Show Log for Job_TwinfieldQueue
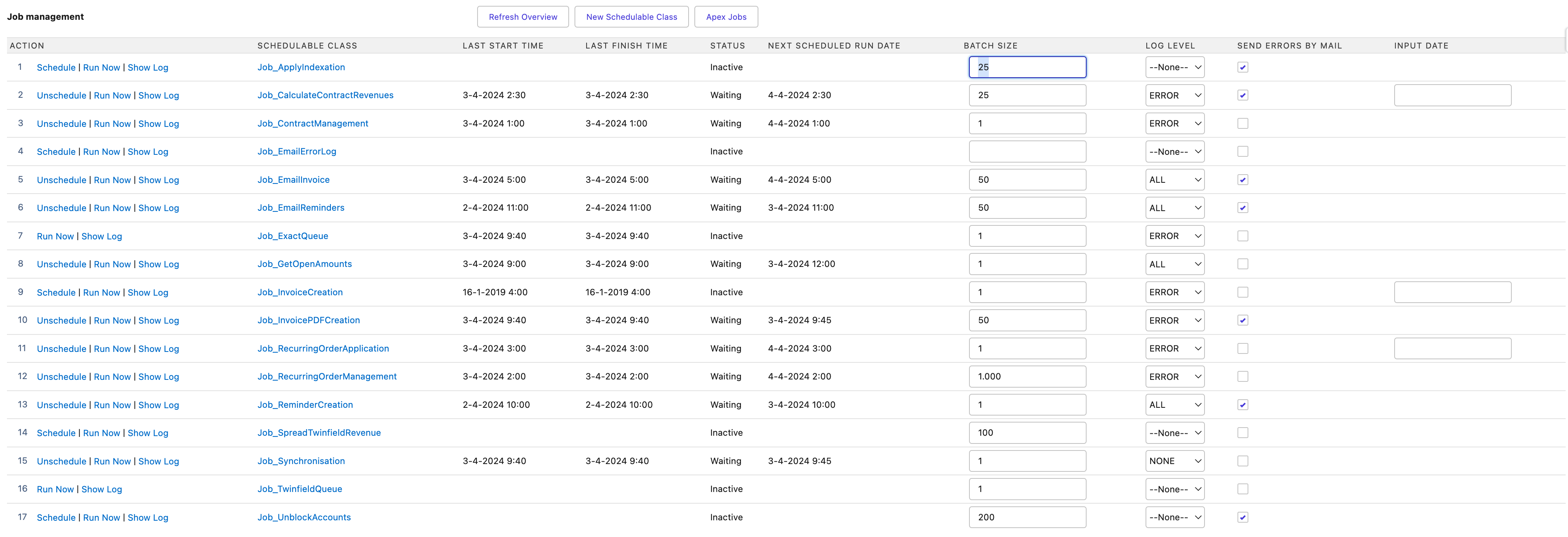The width and height of the screenshot is (1568, 537). click(102, 490)
